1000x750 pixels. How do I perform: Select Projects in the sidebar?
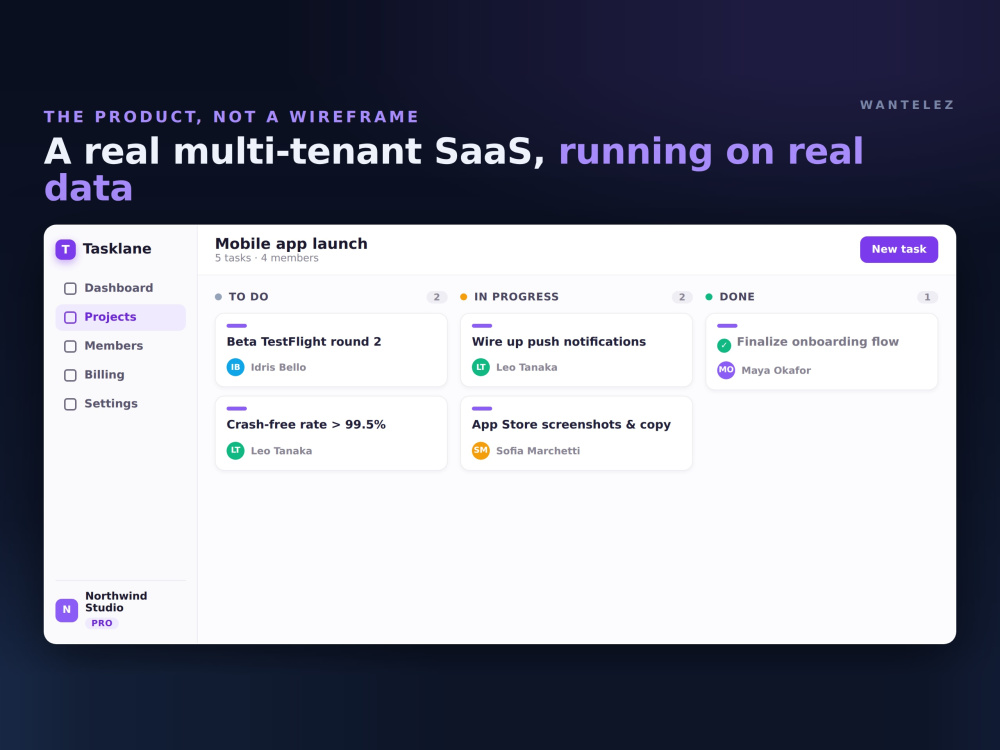pos(121,317)
